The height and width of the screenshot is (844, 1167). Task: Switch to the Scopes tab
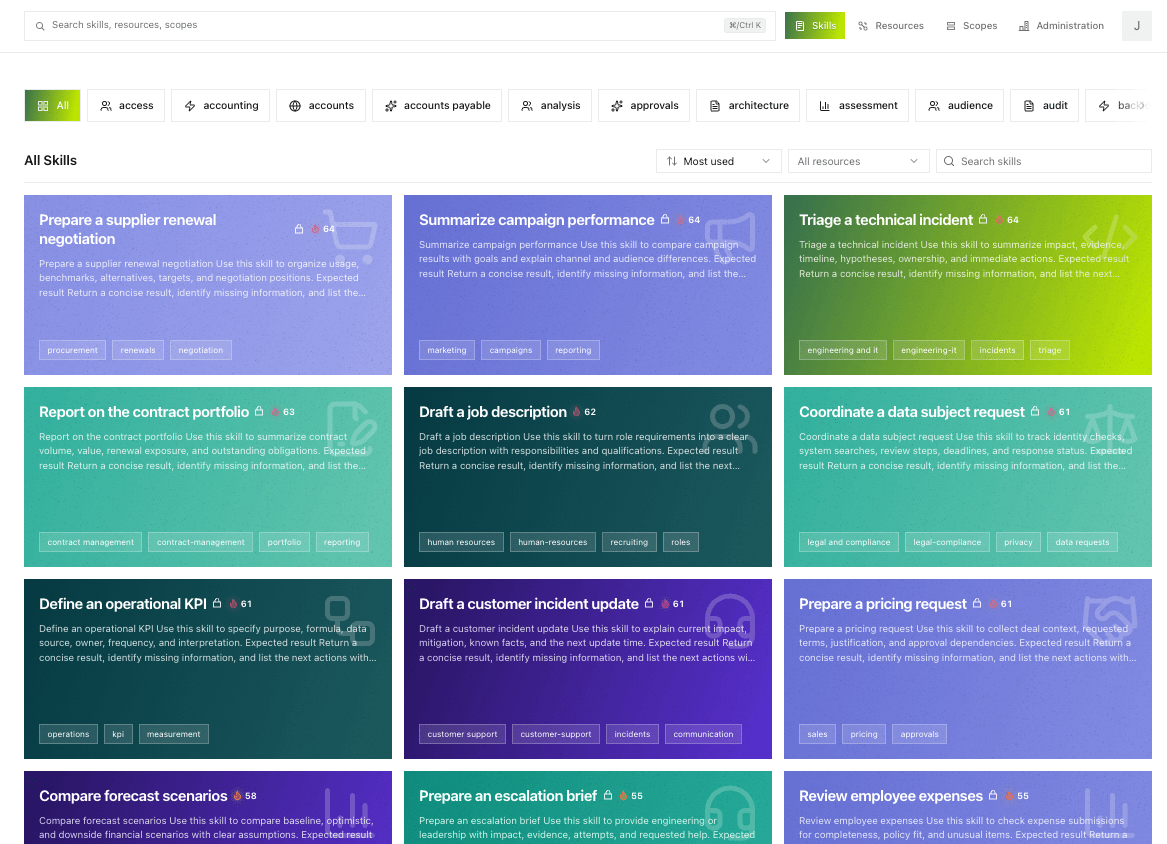click(x=971, y=26)
